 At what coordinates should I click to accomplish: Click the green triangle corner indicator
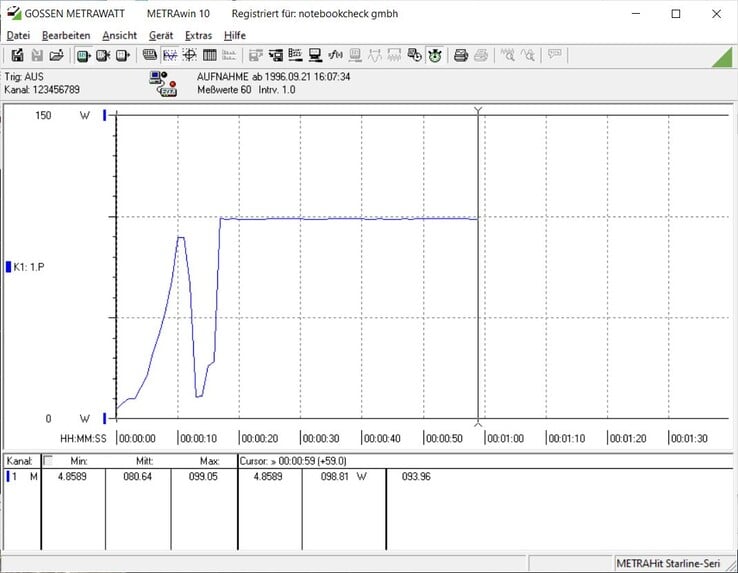(x=723, y=58)
